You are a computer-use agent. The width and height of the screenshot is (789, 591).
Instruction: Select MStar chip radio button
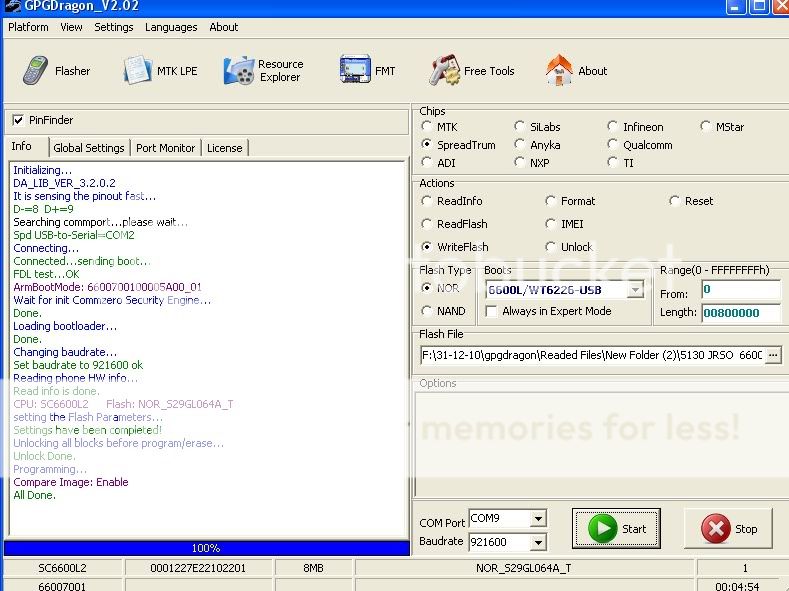pos(705,126)
